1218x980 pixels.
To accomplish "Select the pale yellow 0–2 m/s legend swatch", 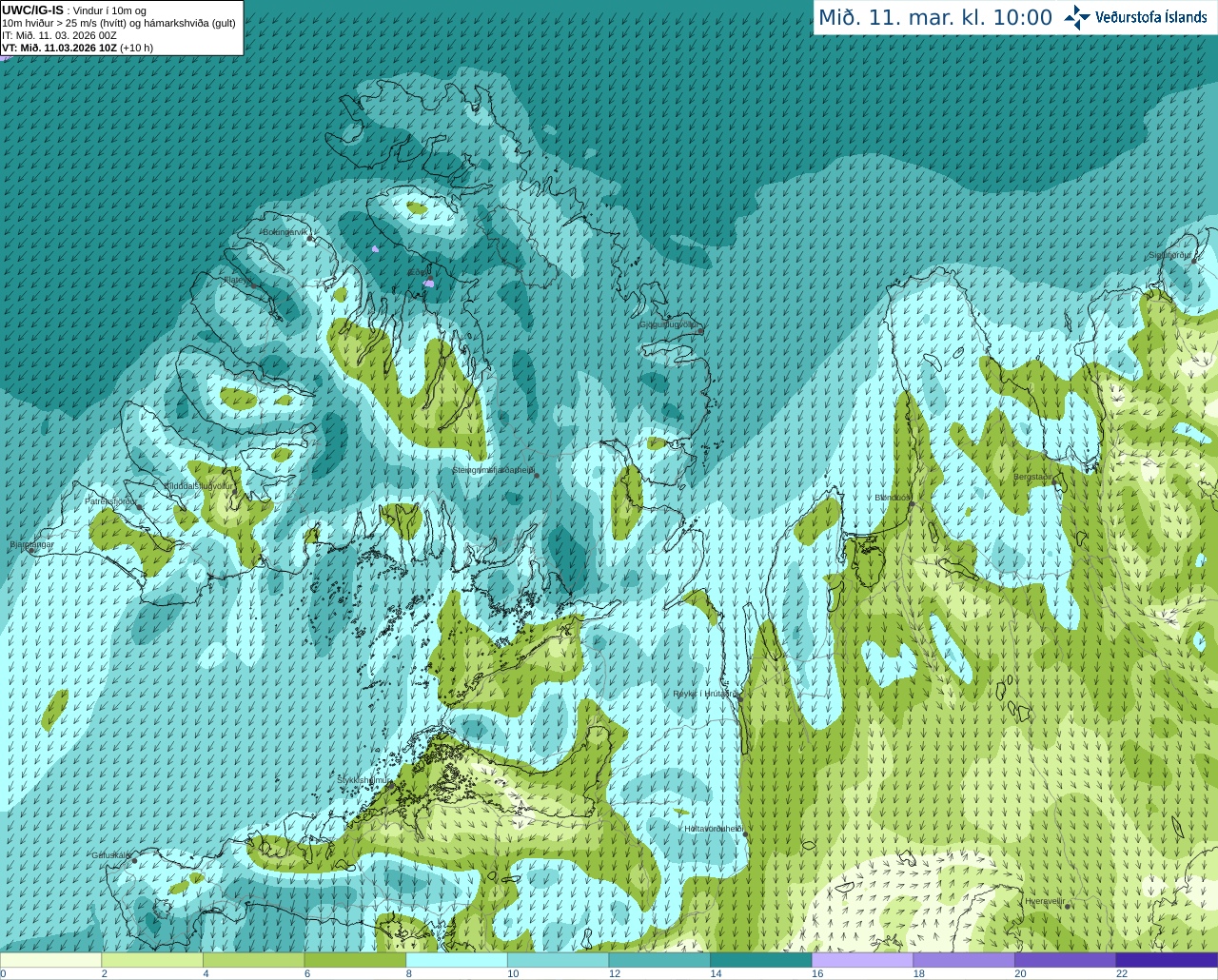I will 50,960.
